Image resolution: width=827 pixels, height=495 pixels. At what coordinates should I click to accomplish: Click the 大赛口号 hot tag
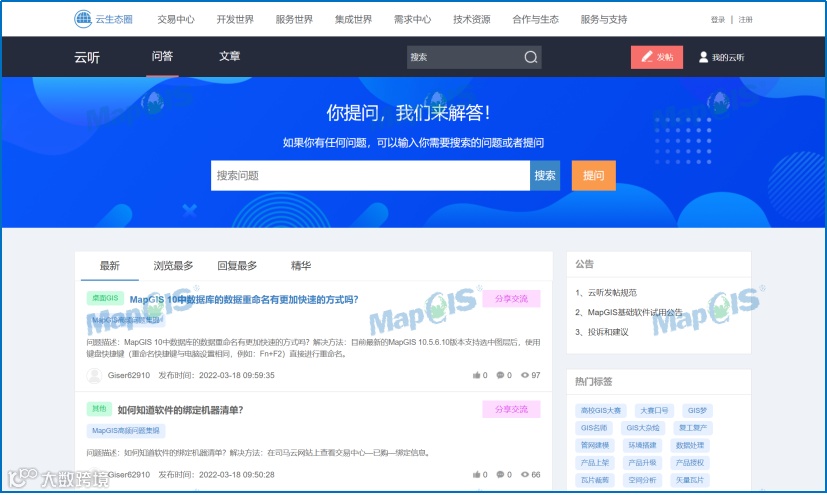pos(654,410)
